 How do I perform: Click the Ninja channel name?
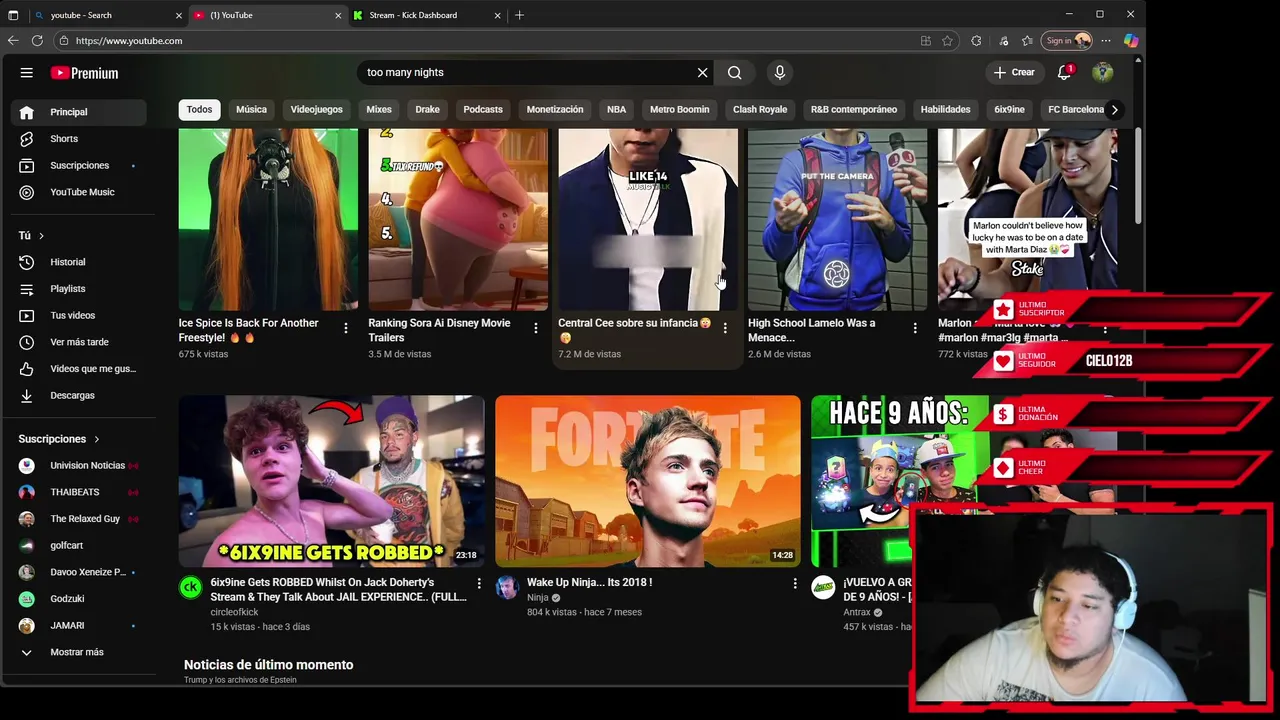coord(538,598)
